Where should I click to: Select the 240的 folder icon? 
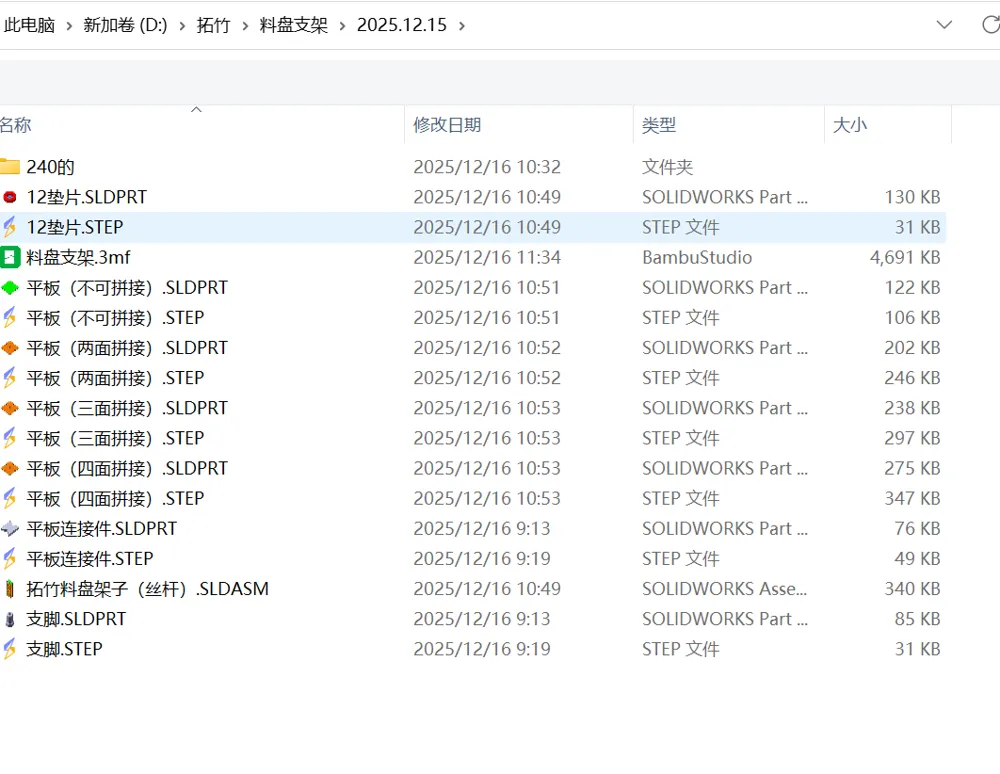point(10,167)
